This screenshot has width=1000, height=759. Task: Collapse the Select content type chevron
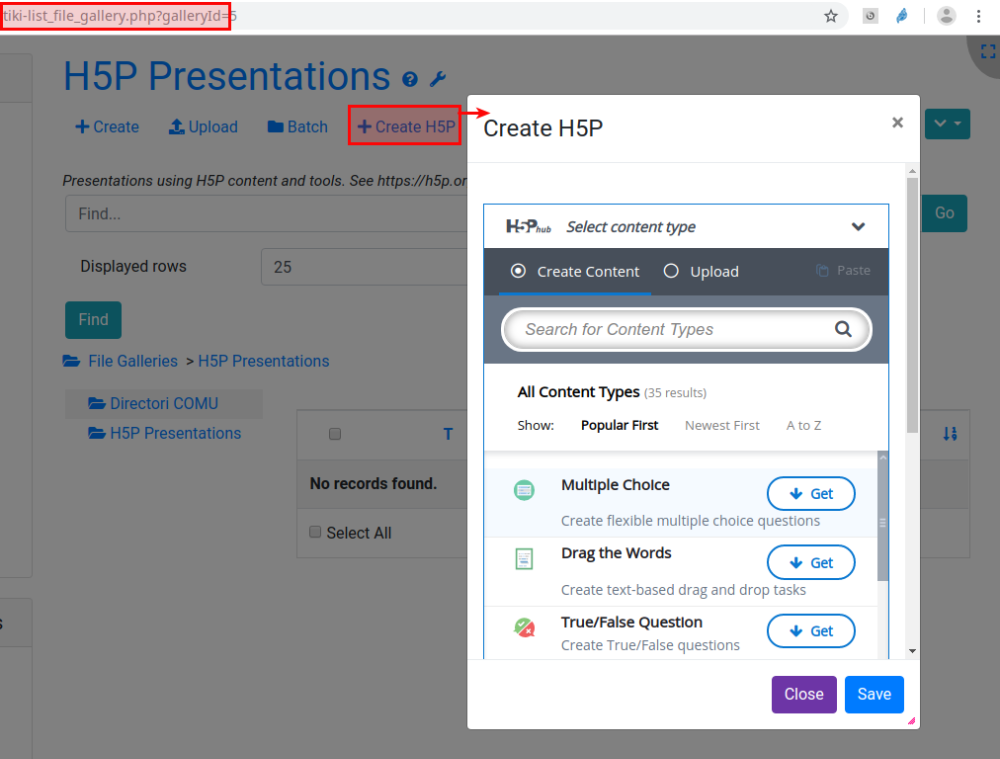858,227
